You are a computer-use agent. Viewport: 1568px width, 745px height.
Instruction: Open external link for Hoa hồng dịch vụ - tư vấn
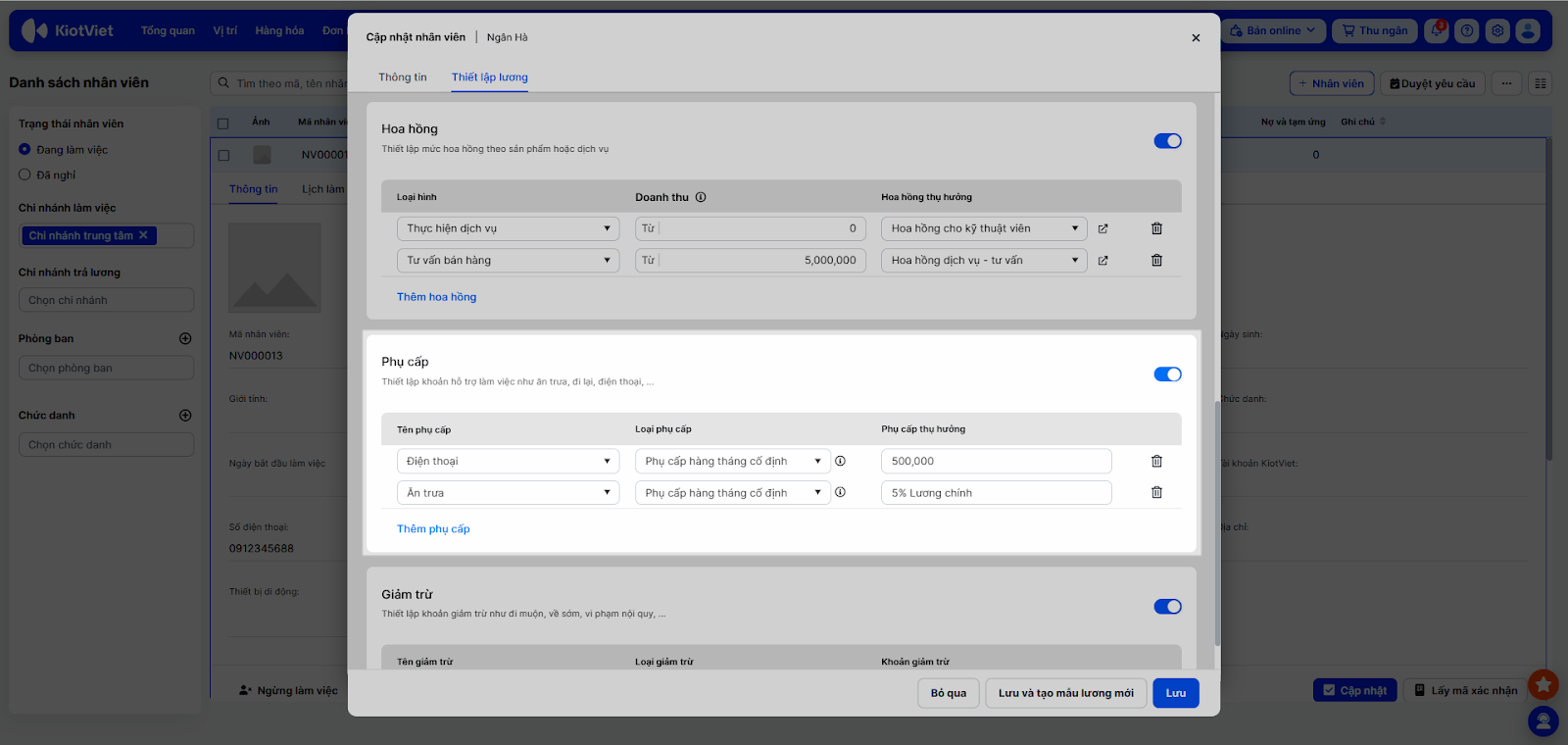click(1102, 261)
